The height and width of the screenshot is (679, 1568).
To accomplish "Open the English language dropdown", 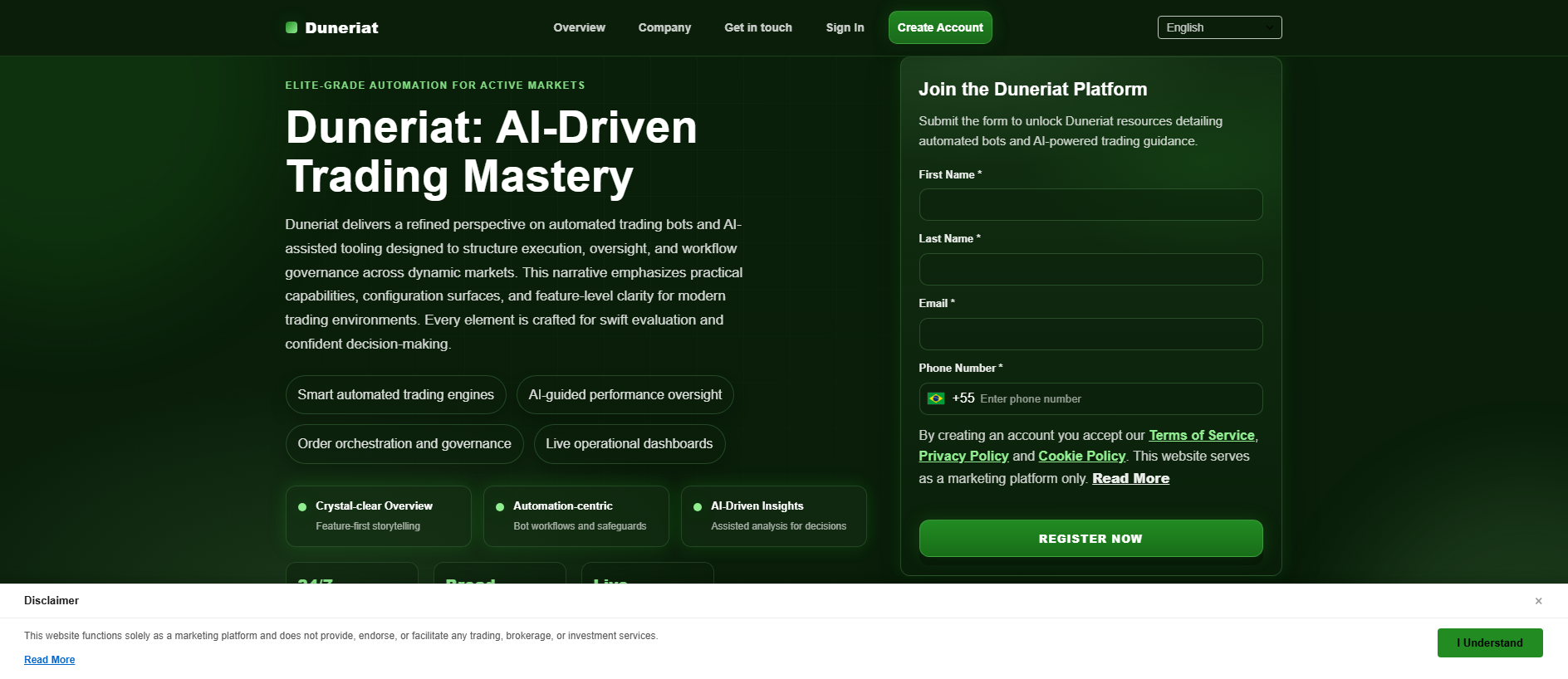I will 1219,27.
